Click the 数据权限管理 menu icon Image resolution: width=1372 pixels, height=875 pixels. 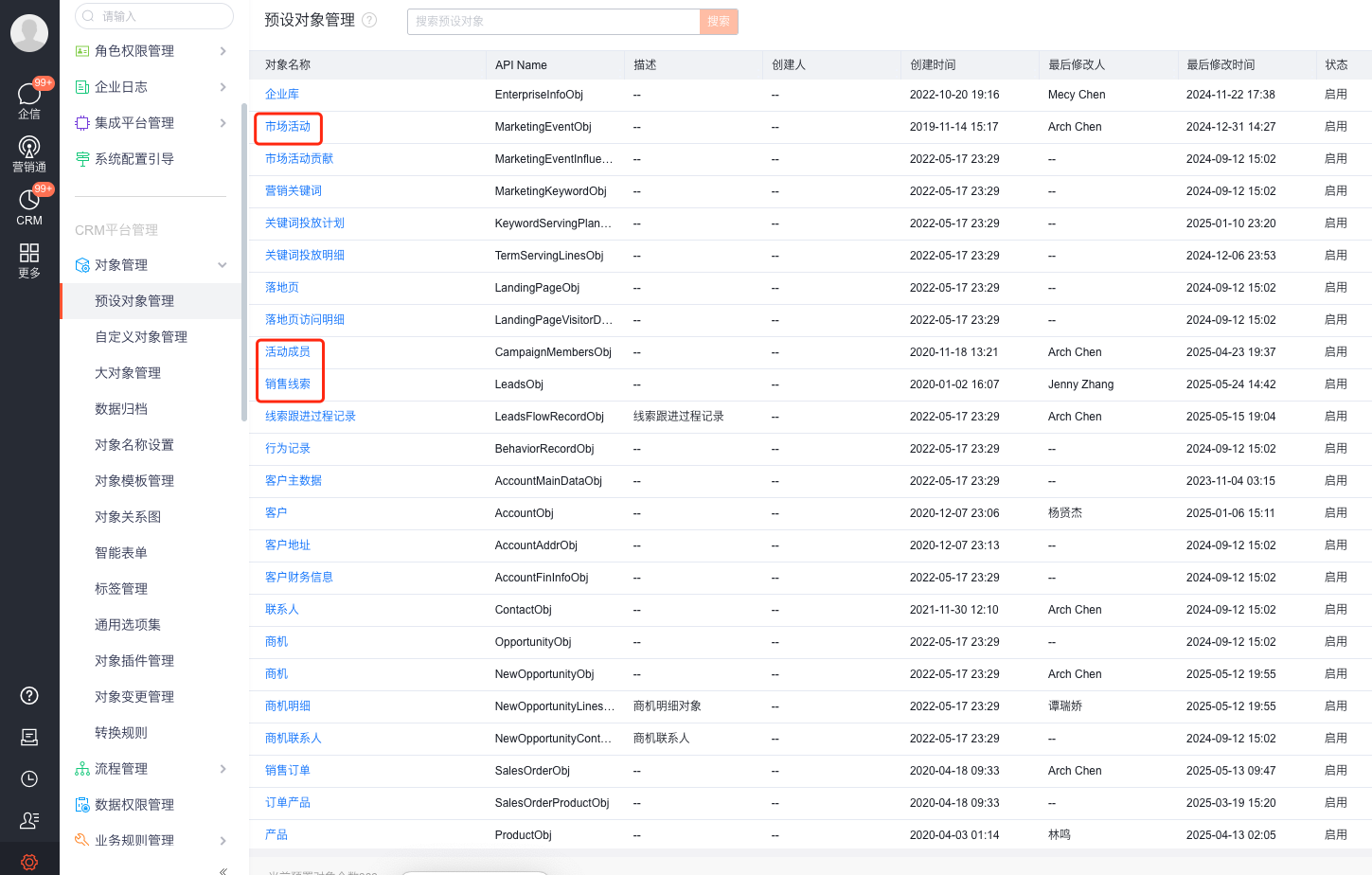82,805
